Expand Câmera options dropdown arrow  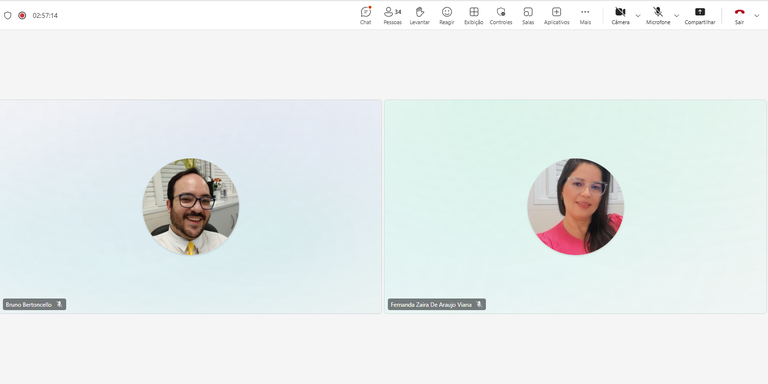tap(638, 16)
